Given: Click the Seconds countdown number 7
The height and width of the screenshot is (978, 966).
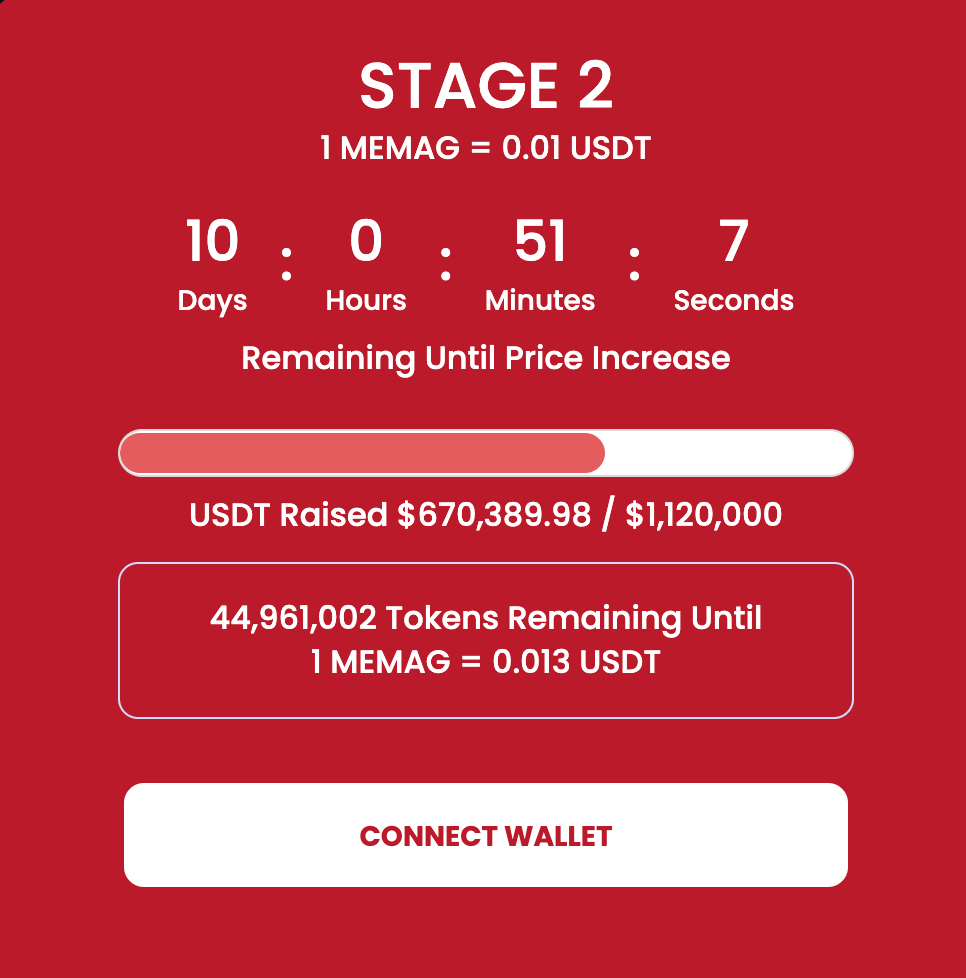Looking at the screenshot, I should pyautogui.click(x=733, y=240).
